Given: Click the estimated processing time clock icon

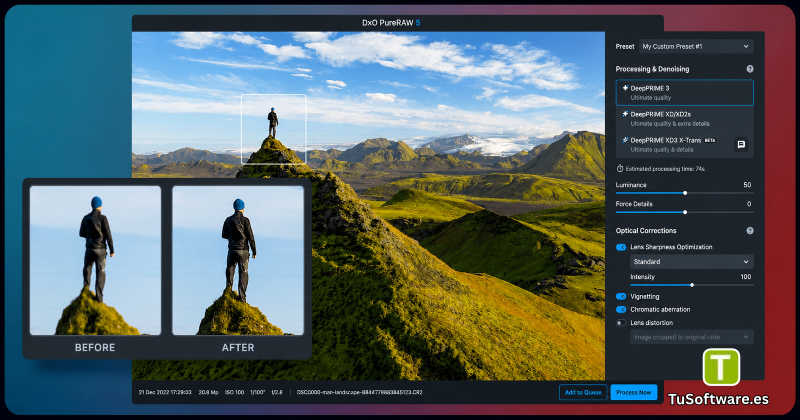Looking at the screenshot, I should (620, 168).
